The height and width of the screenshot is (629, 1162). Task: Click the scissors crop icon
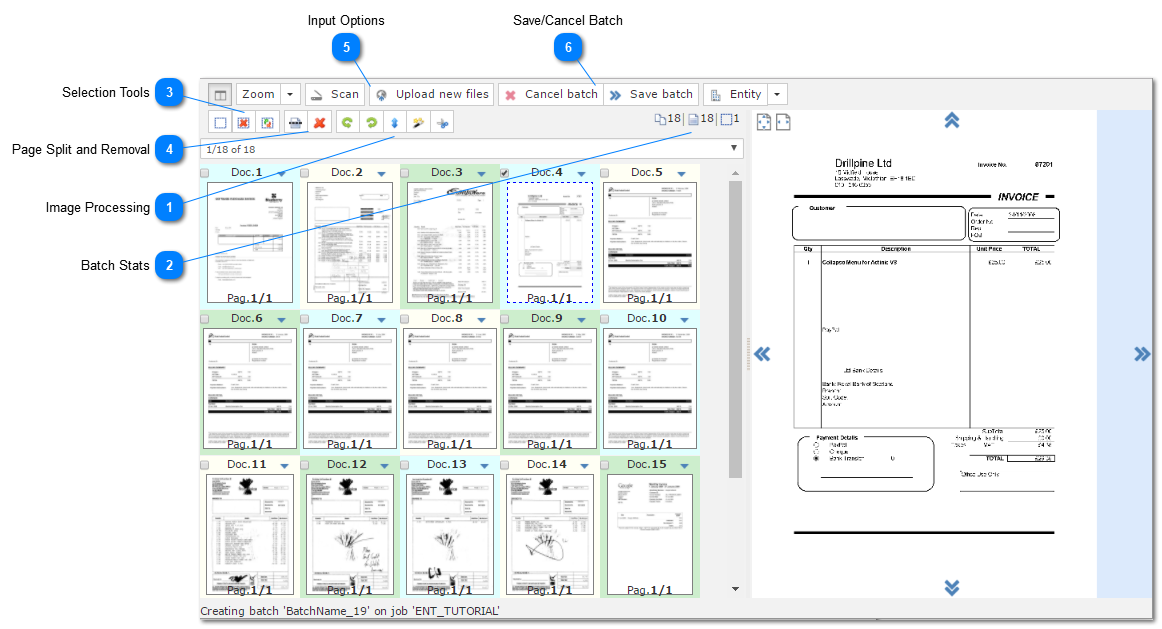tap(442, 123)
